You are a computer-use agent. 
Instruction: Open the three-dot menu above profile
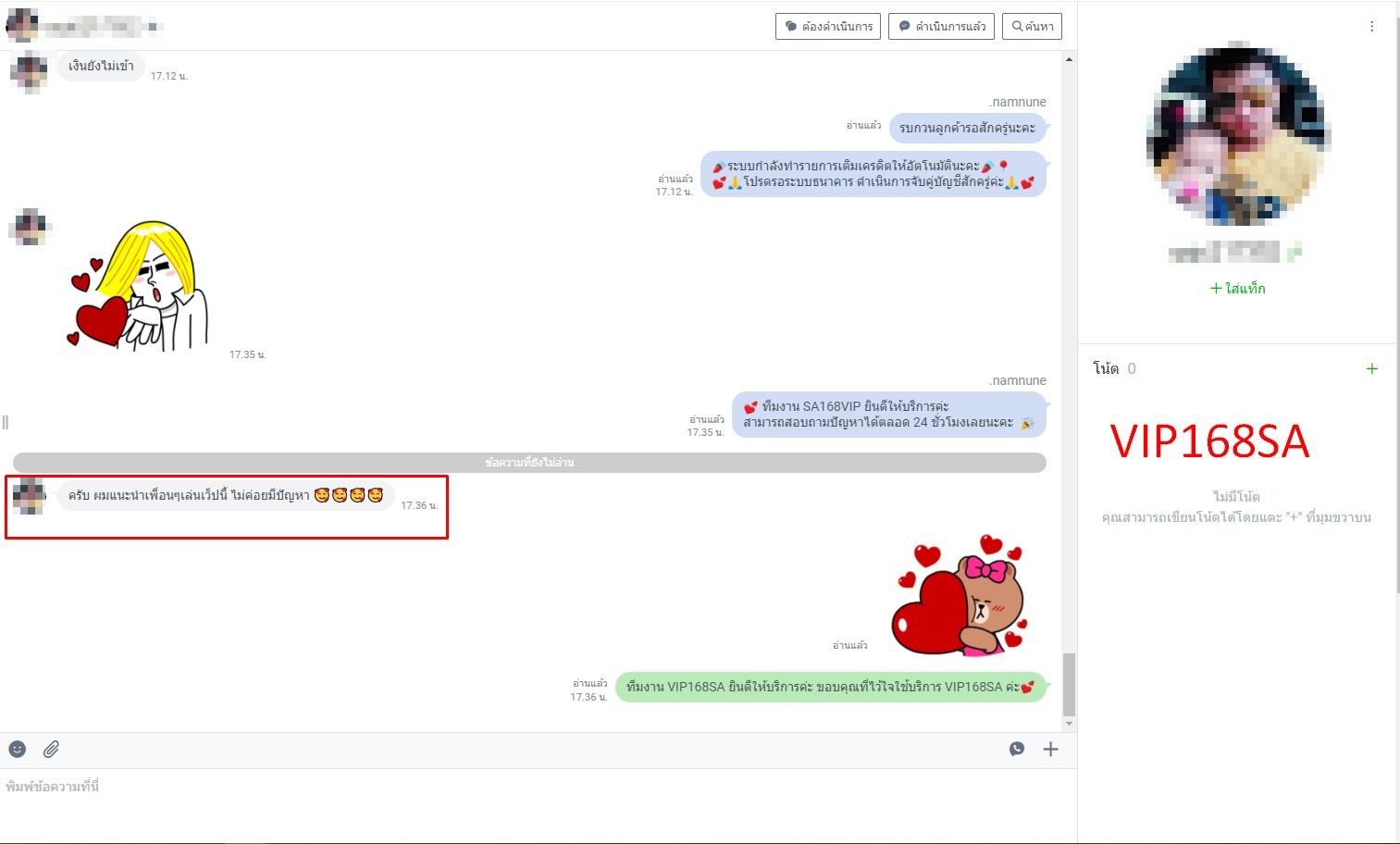(x=1371, y=27)
